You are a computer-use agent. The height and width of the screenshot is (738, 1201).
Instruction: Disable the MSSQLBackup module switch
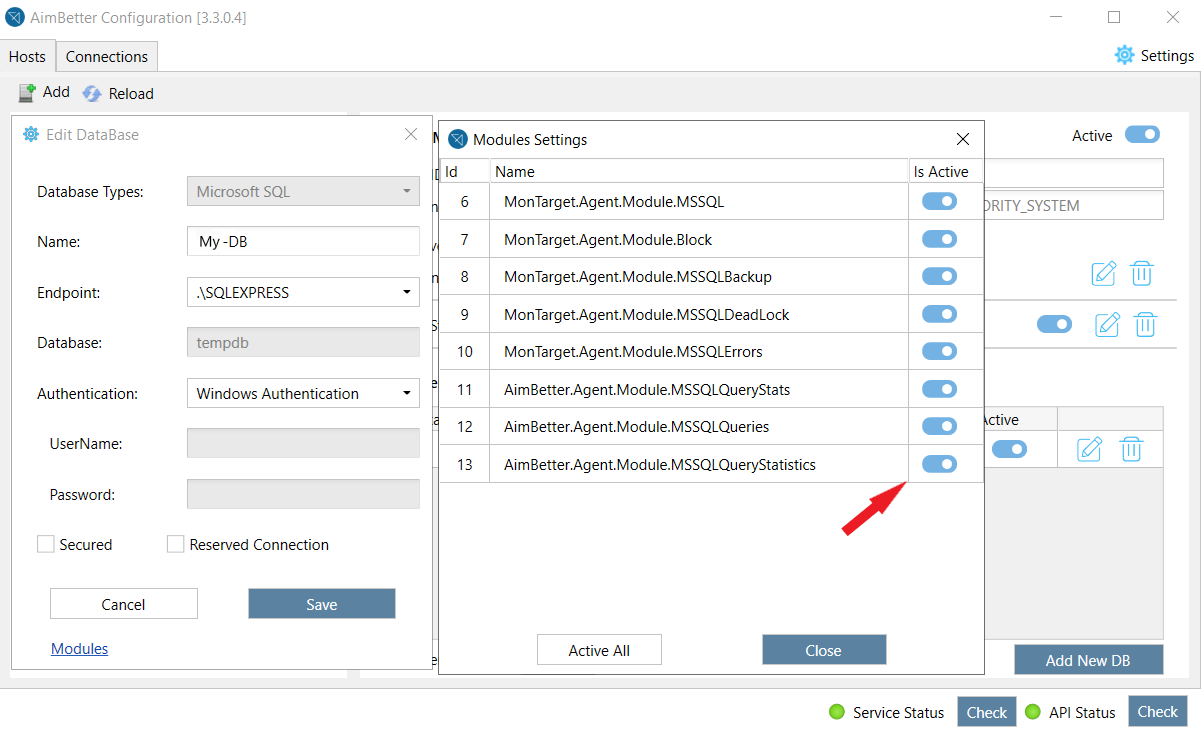pos(939,276)
